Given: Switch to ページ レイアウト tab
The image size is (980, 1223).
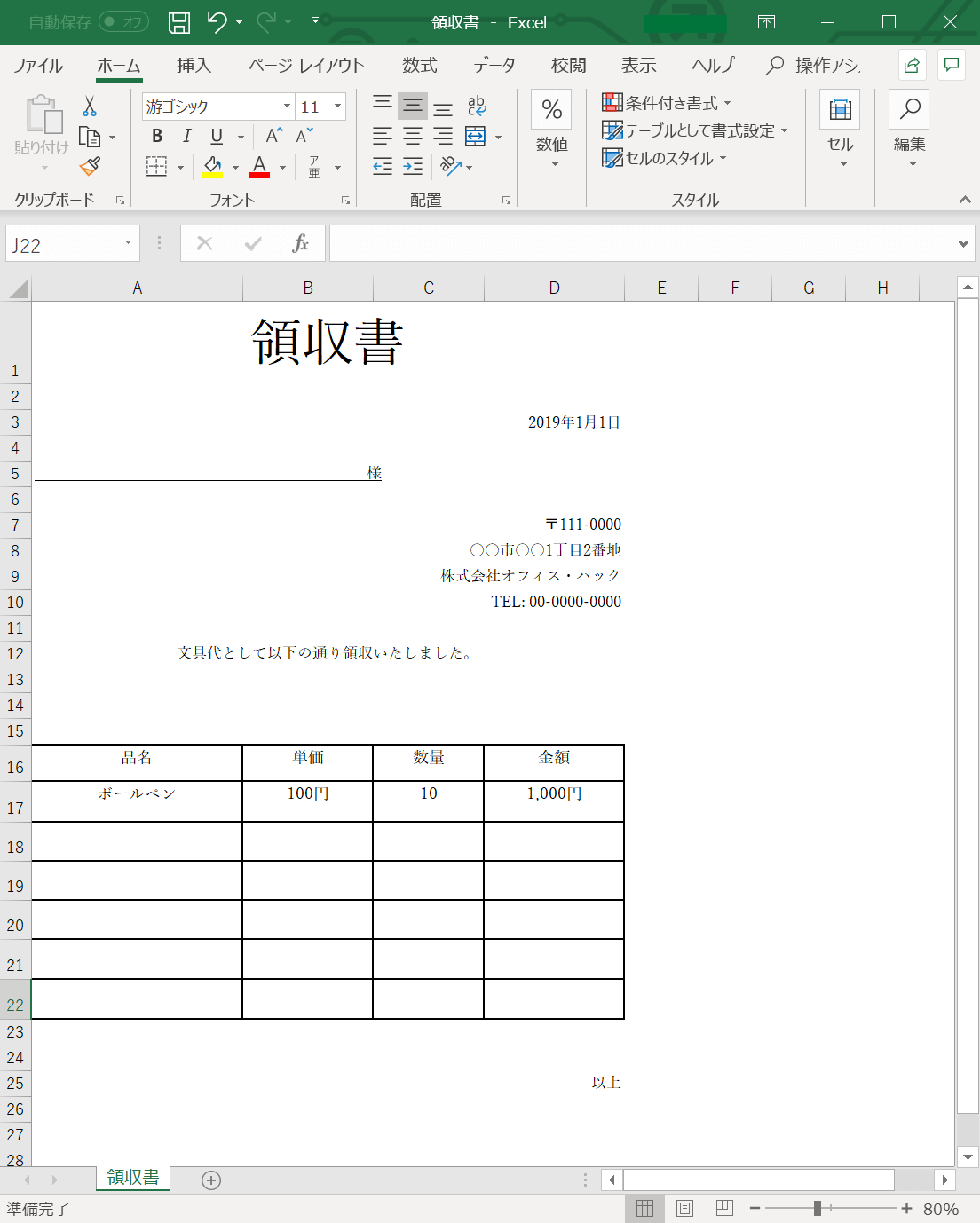Looking at the screenshot, I should pyautogui.click(x=306, y=65).
